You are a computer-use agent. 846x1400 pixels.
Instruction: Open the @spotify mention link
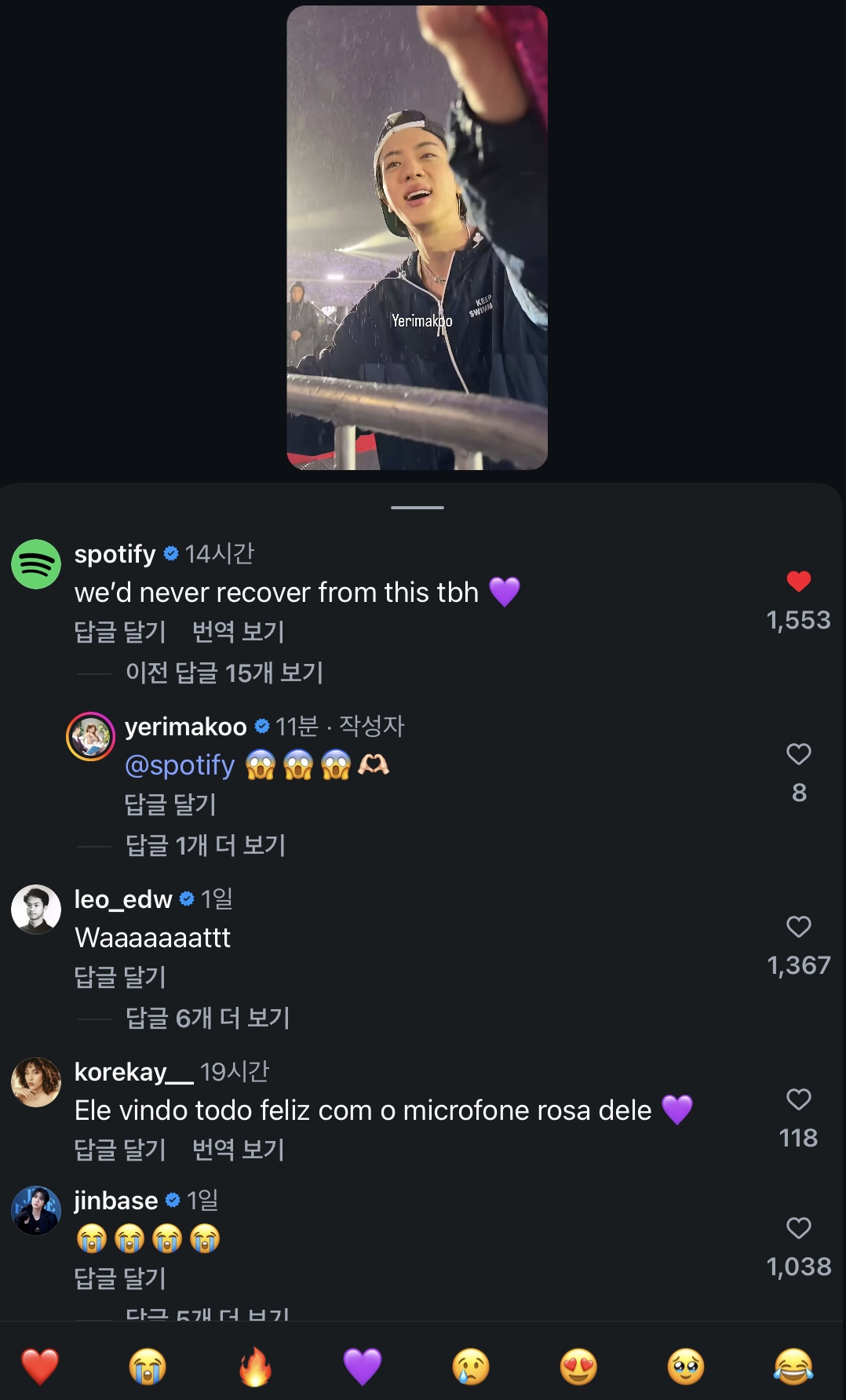click(x=180, y=765)
